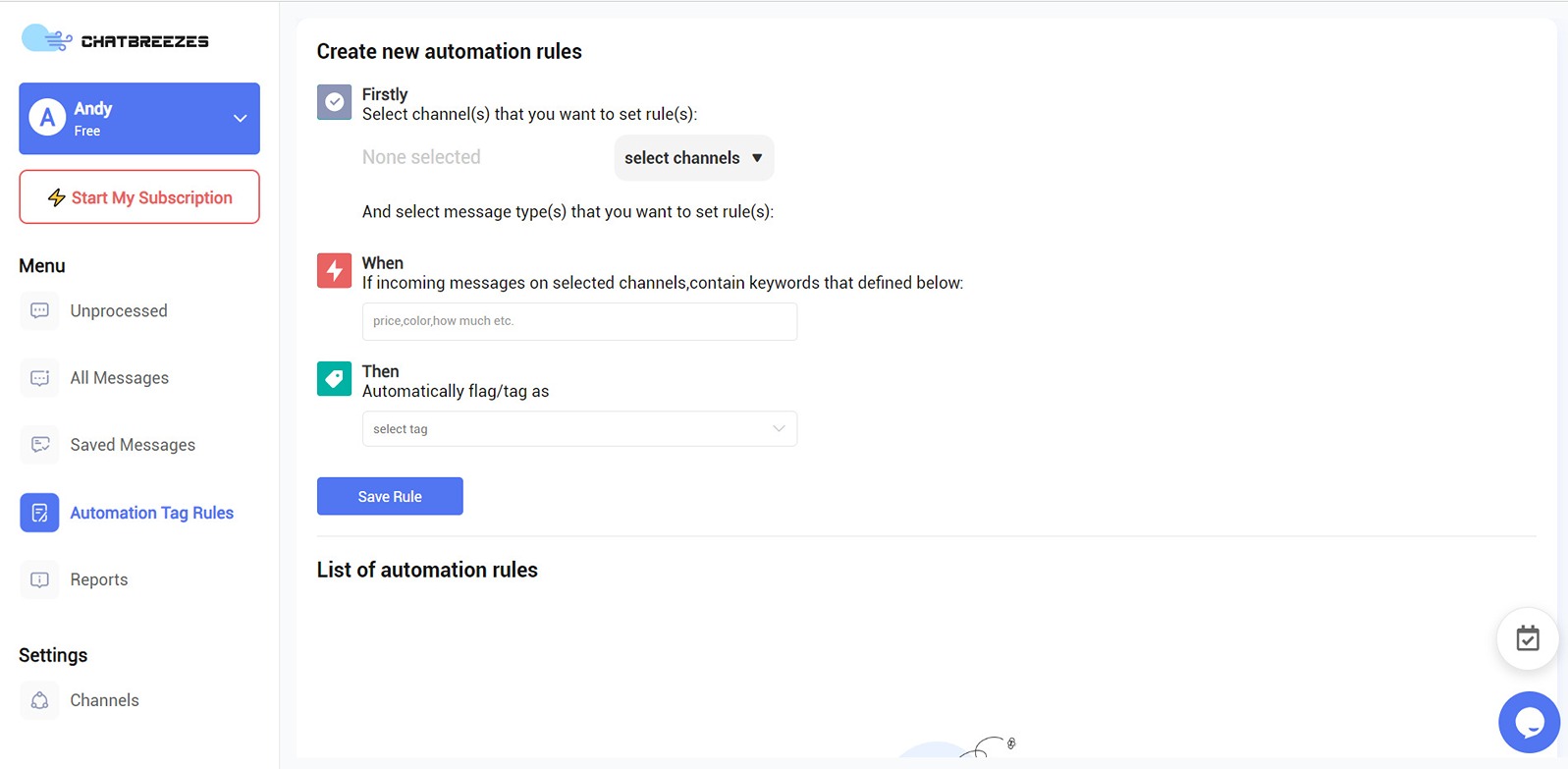Click the Andy avatar circle icon
This screenshot has height=769, width=1568.
pos(47,118)
